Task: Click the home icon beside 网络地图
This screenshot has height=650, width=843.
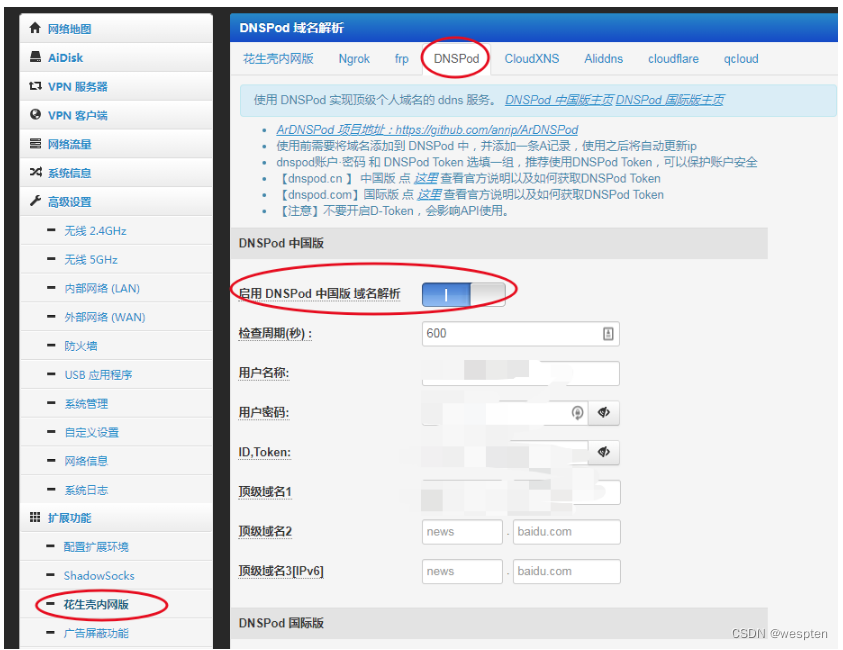Action: pos(35,28)
